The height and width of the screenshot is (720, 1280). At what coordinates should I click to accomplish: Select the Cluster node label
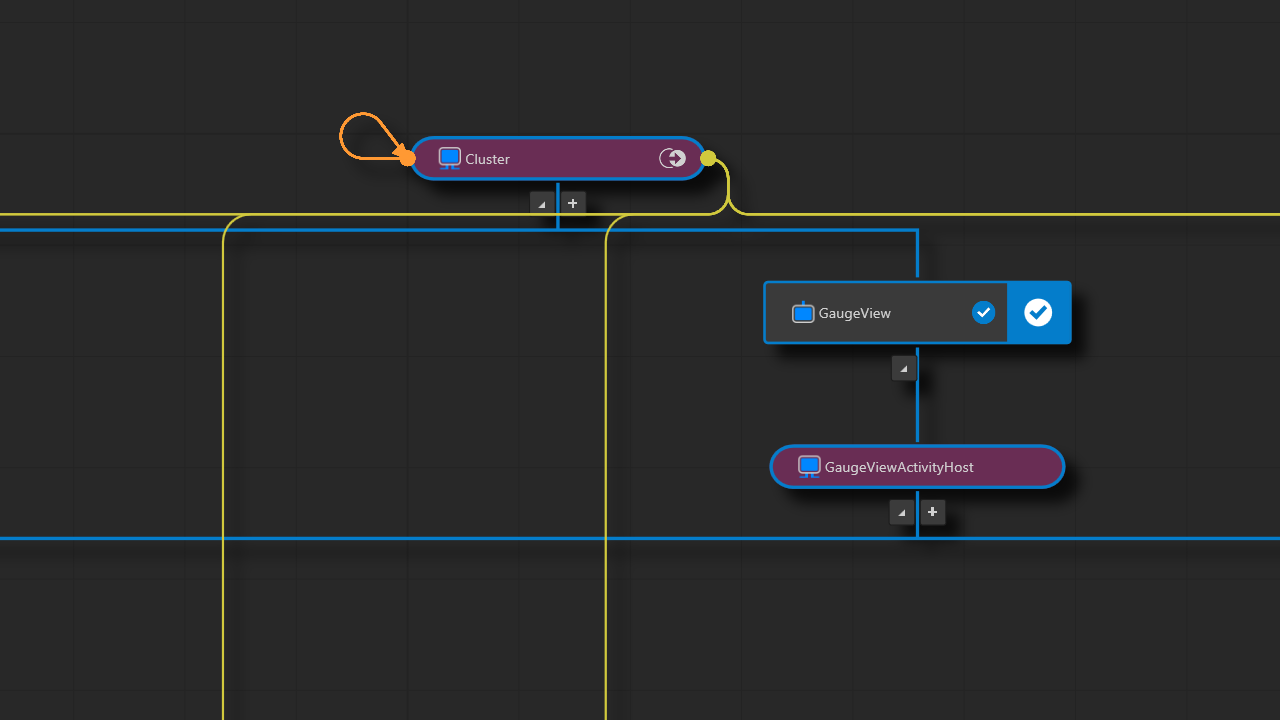(x=487, y=159)
